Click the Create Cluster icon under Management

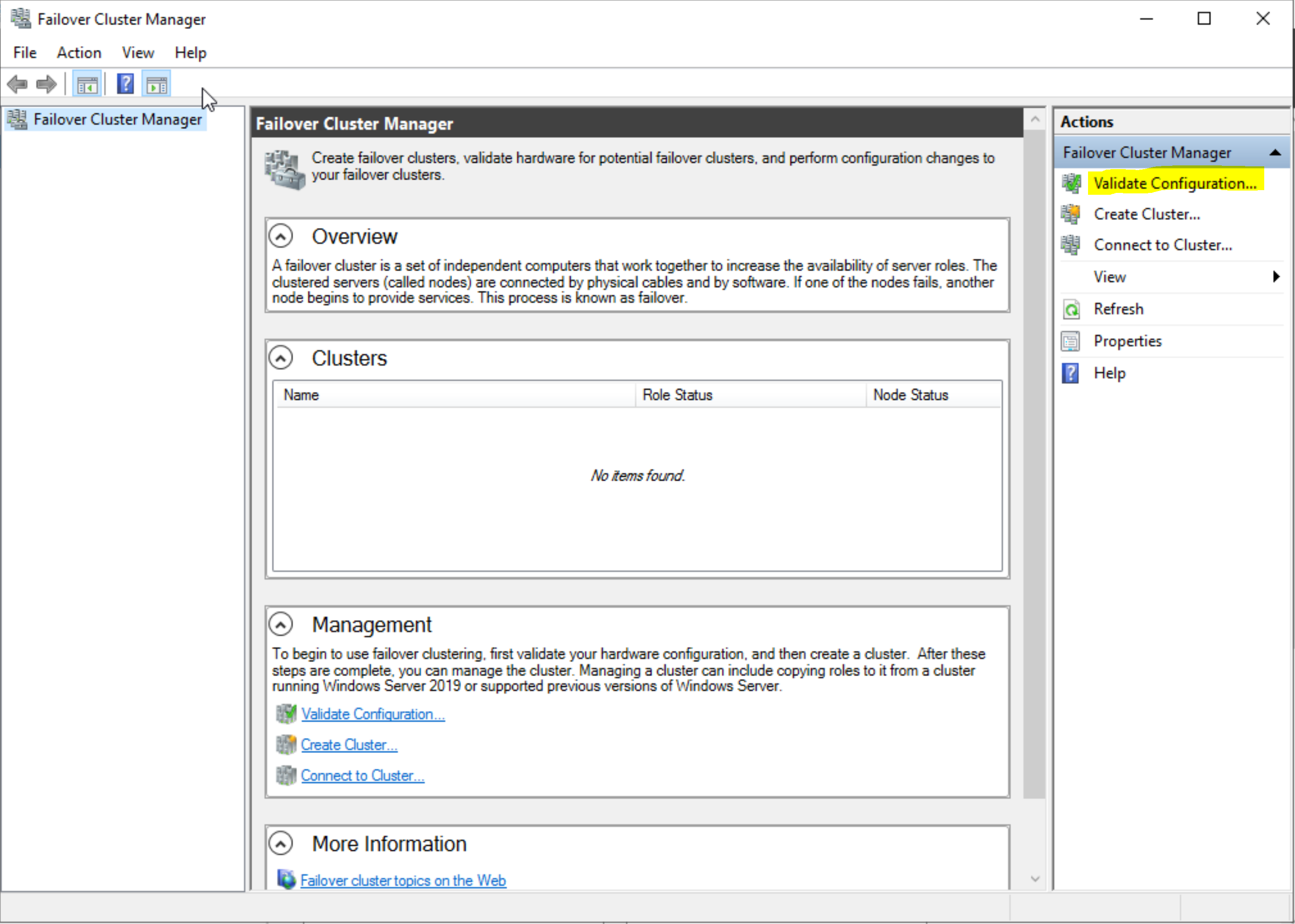pyautogui.click(x=286, y=744)
